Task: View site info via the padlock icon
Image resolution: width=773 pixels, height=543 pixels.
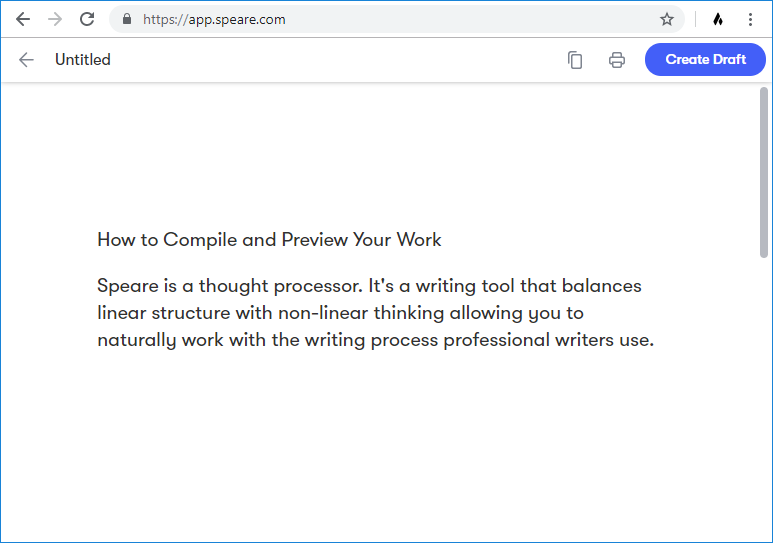Action: point(127,19)
